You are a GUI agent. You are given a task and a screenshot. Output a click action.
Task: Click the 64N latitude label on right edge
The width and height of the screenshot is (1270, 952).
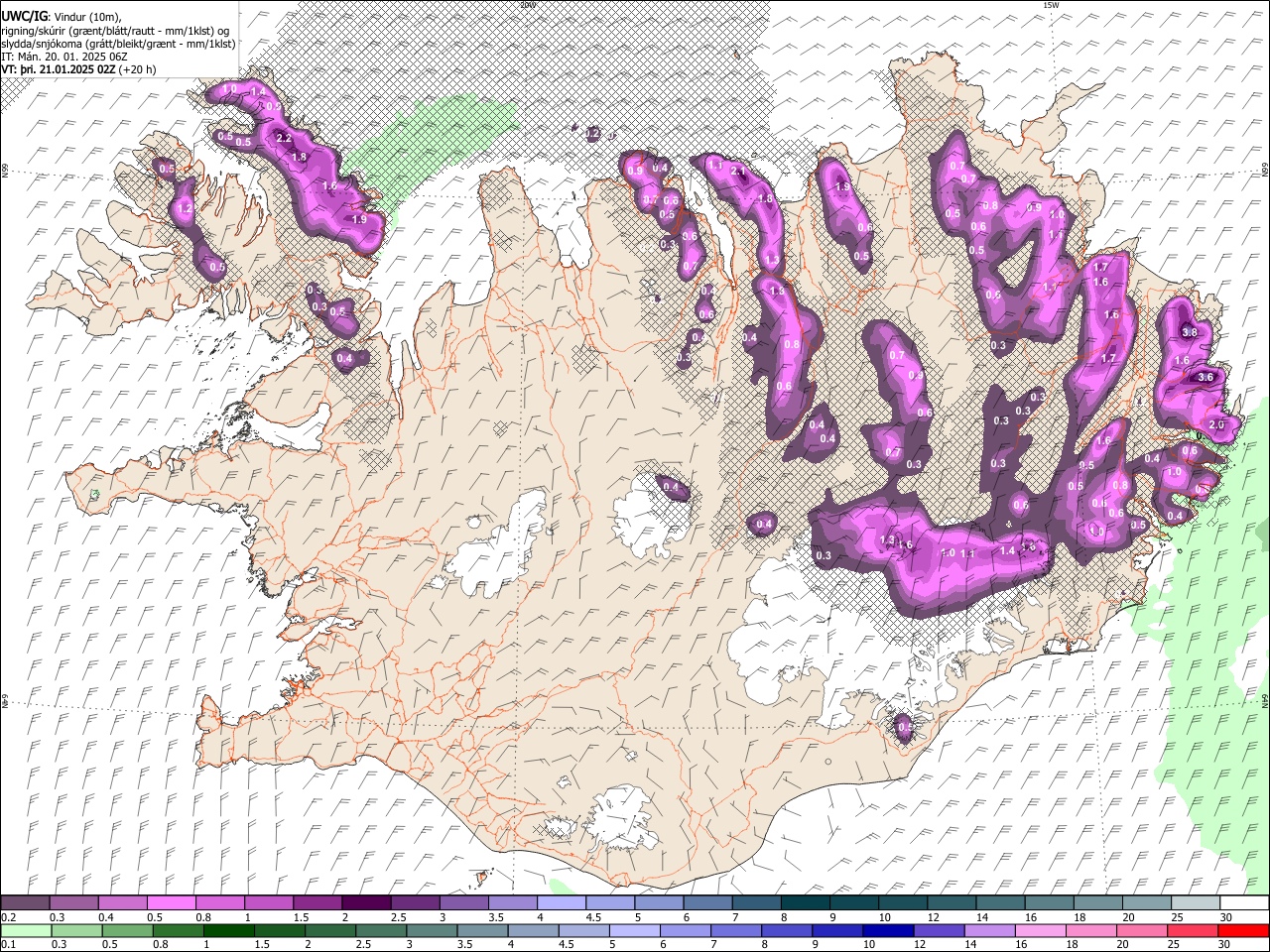point(1265,700)
